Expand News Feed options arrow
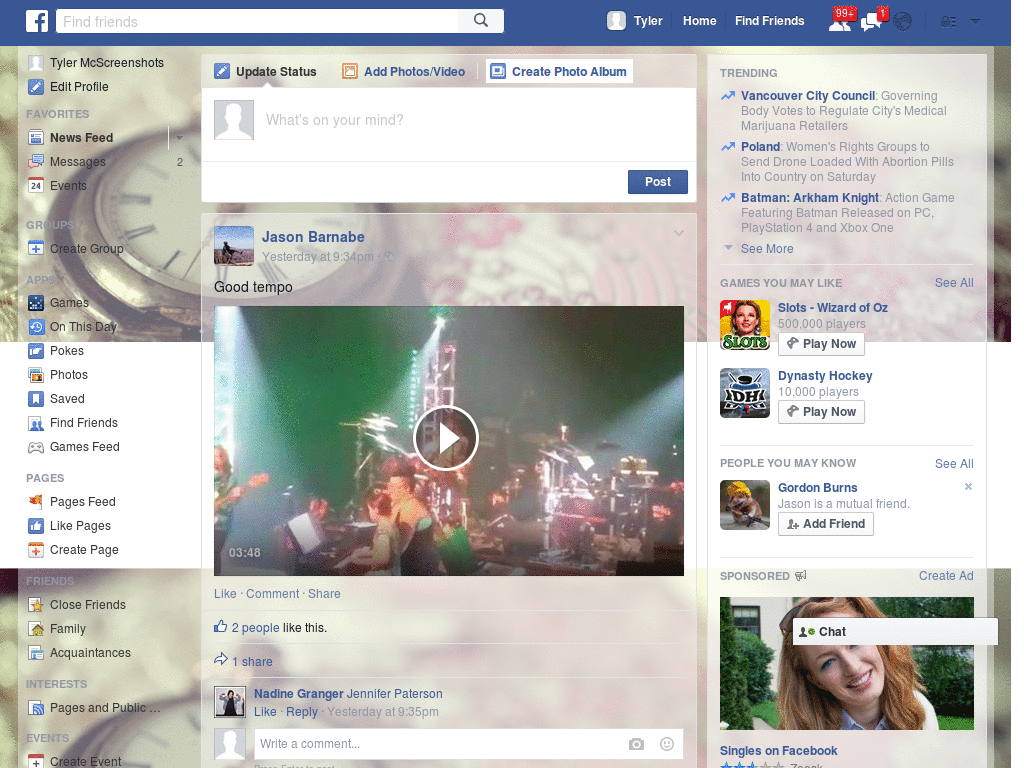Image resolution: width=1024 pixels, height=768 pixels. [x=179, y=138]
